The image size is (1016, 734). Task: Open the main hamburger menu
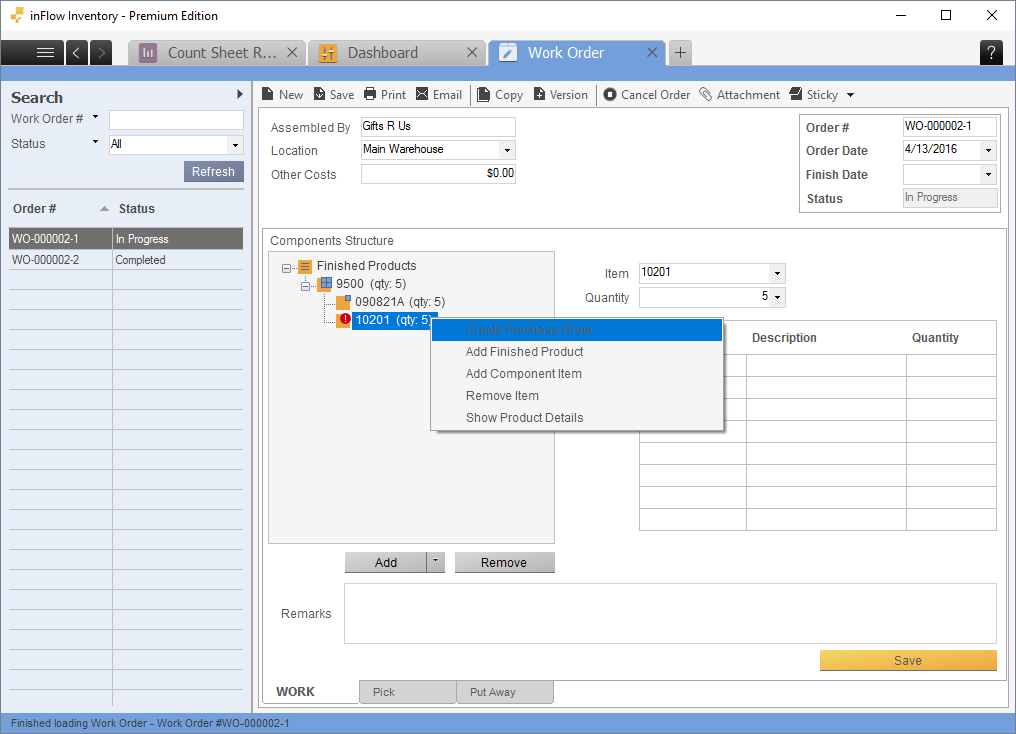[x=45, y=53]
